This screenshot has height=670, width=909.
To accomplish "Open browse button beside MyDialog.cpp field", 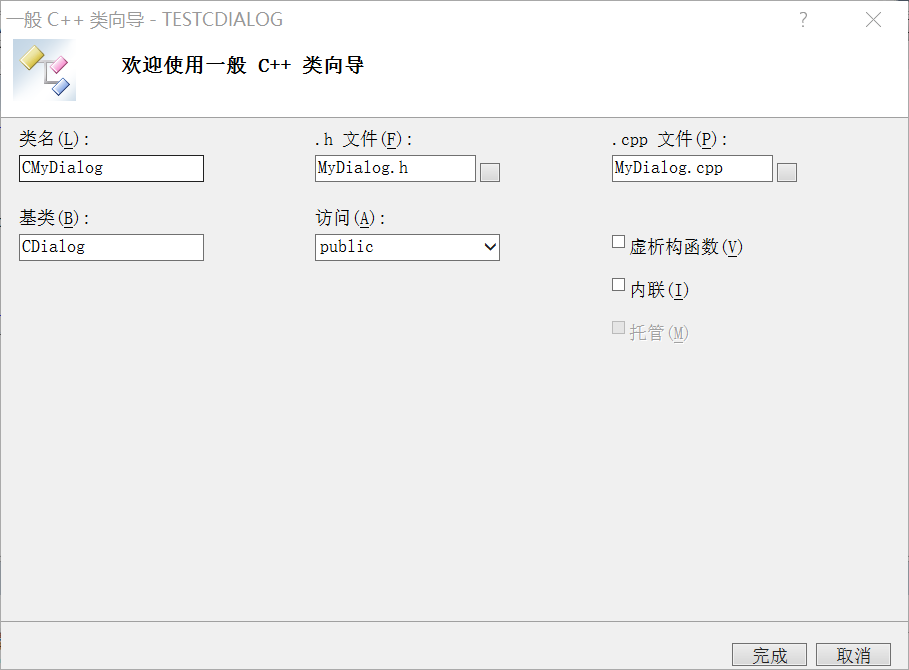I will pos(787,172).
